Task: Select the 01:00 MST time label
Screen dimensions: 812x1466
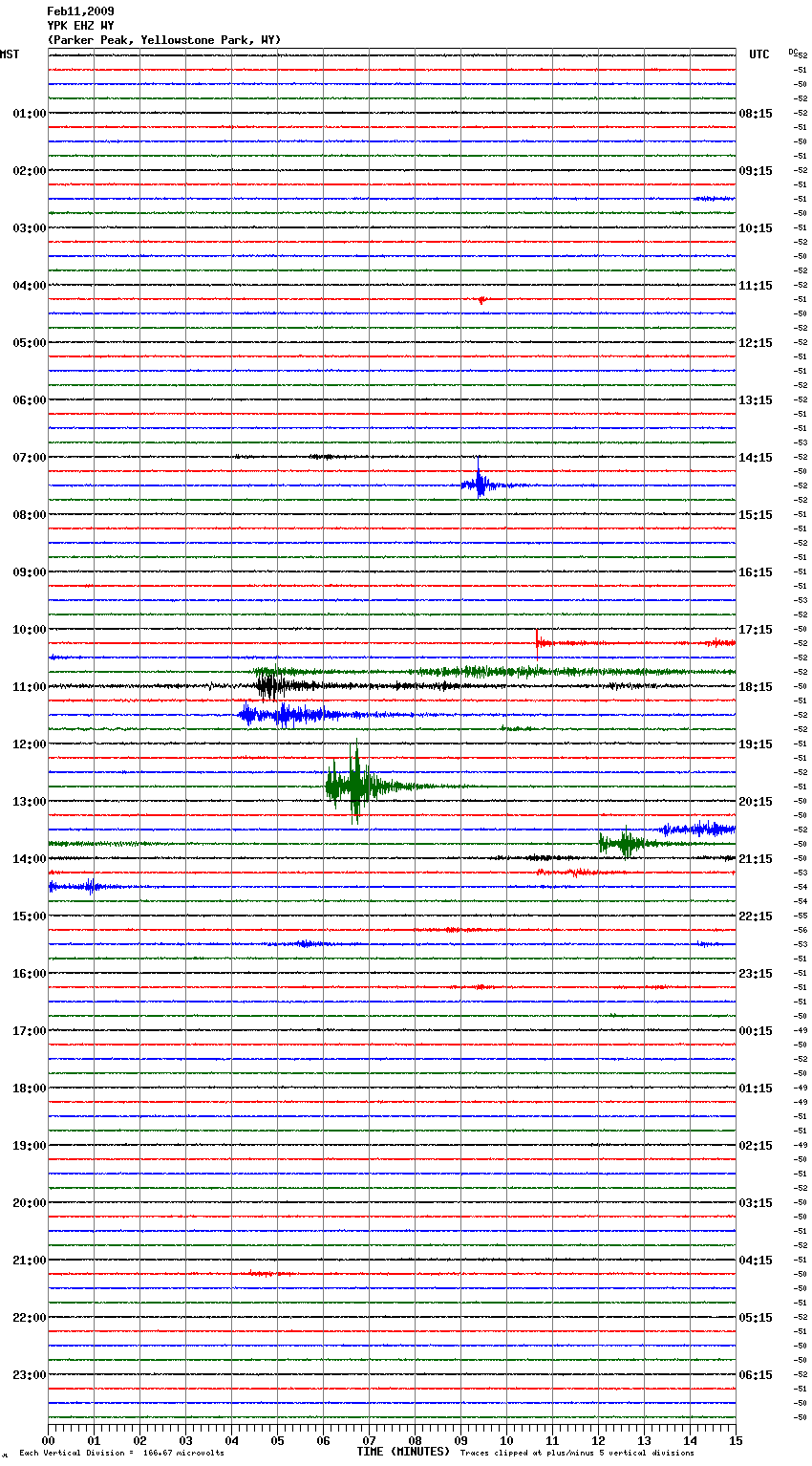Action: click(29, 114)
